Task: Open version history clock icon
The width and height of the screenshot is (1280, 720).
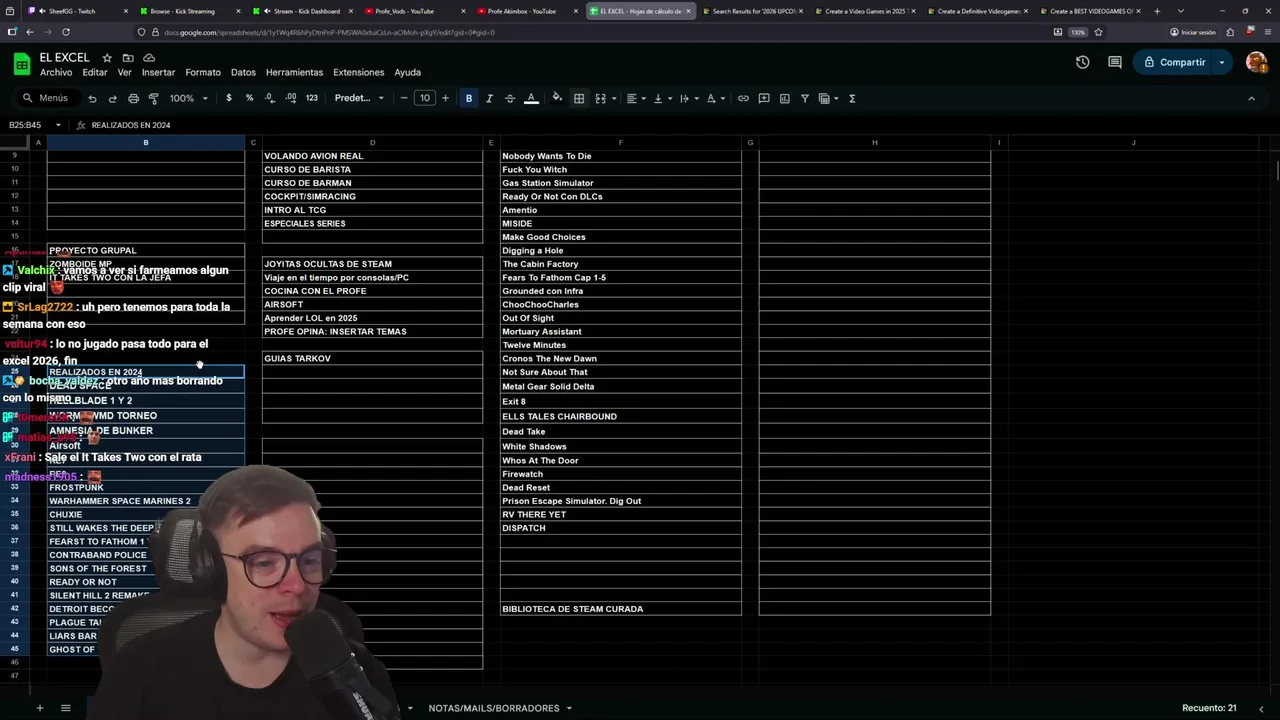Action: pos(1082,62)
